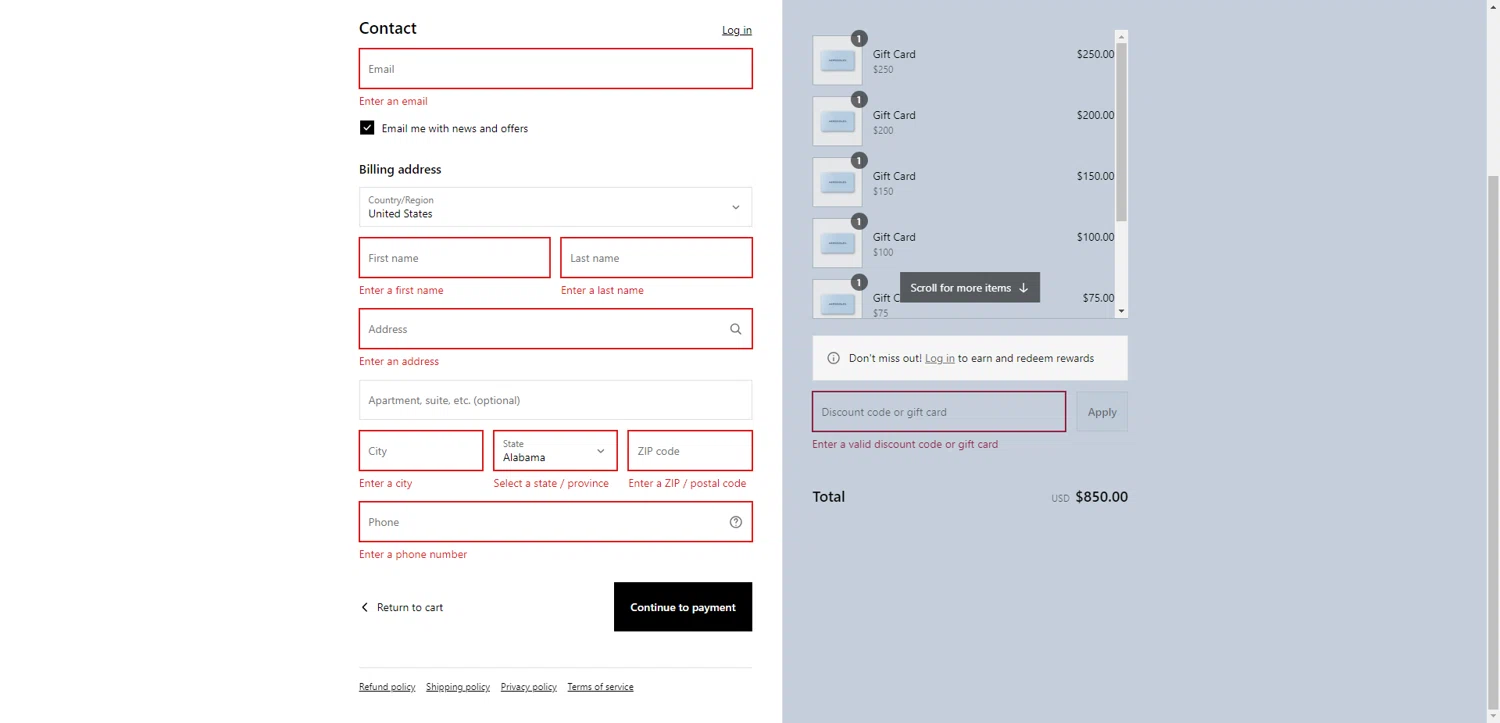Click the $250 Gift Card thumbnail
Screen dimensions: 1500x723
pos(837,61)
